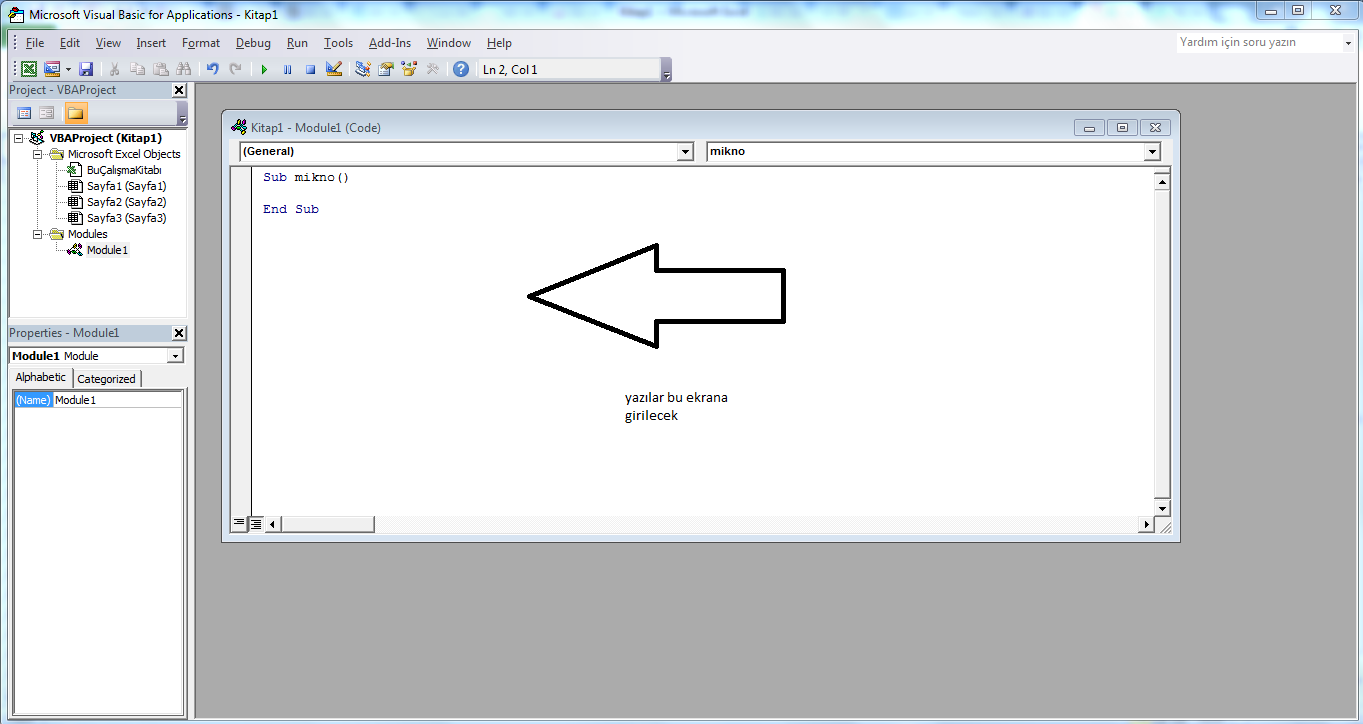Click the View Code icon in Project panel
Image resolution: width=1363 pixels, height=724 pixels.
[24, 113]
